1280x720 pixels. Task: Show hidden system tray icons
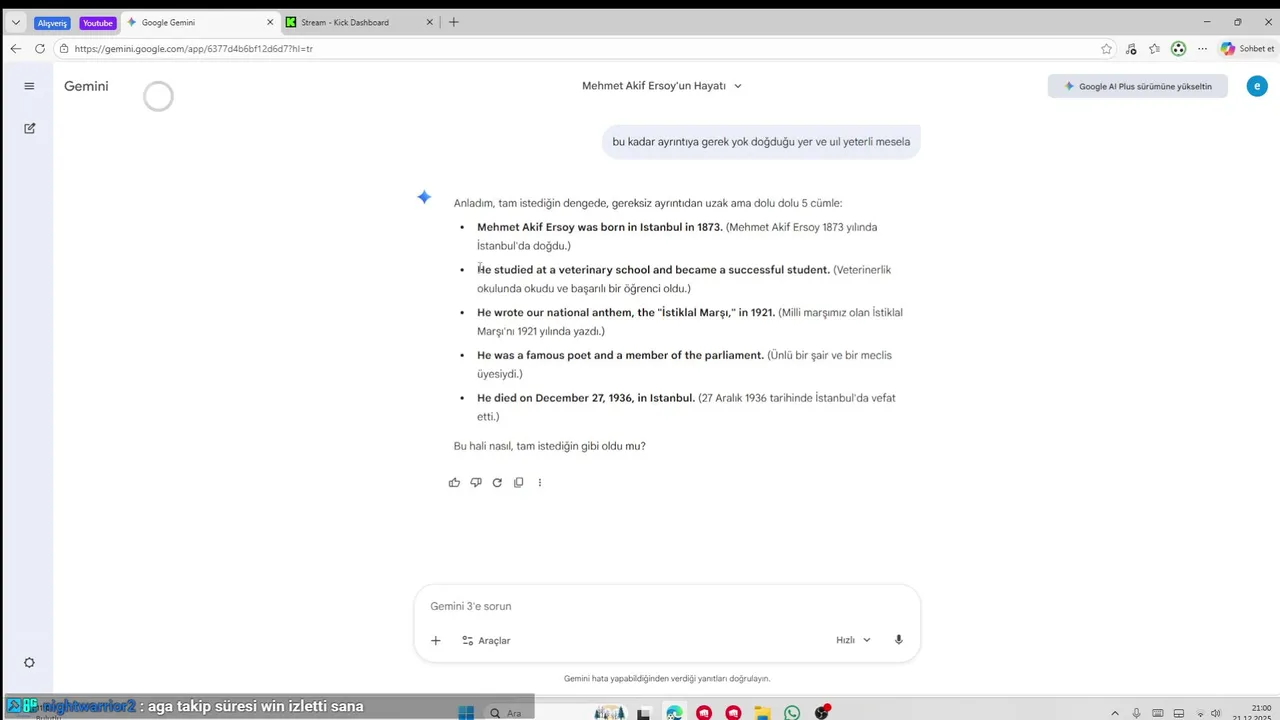click(x=1115, y=713)
